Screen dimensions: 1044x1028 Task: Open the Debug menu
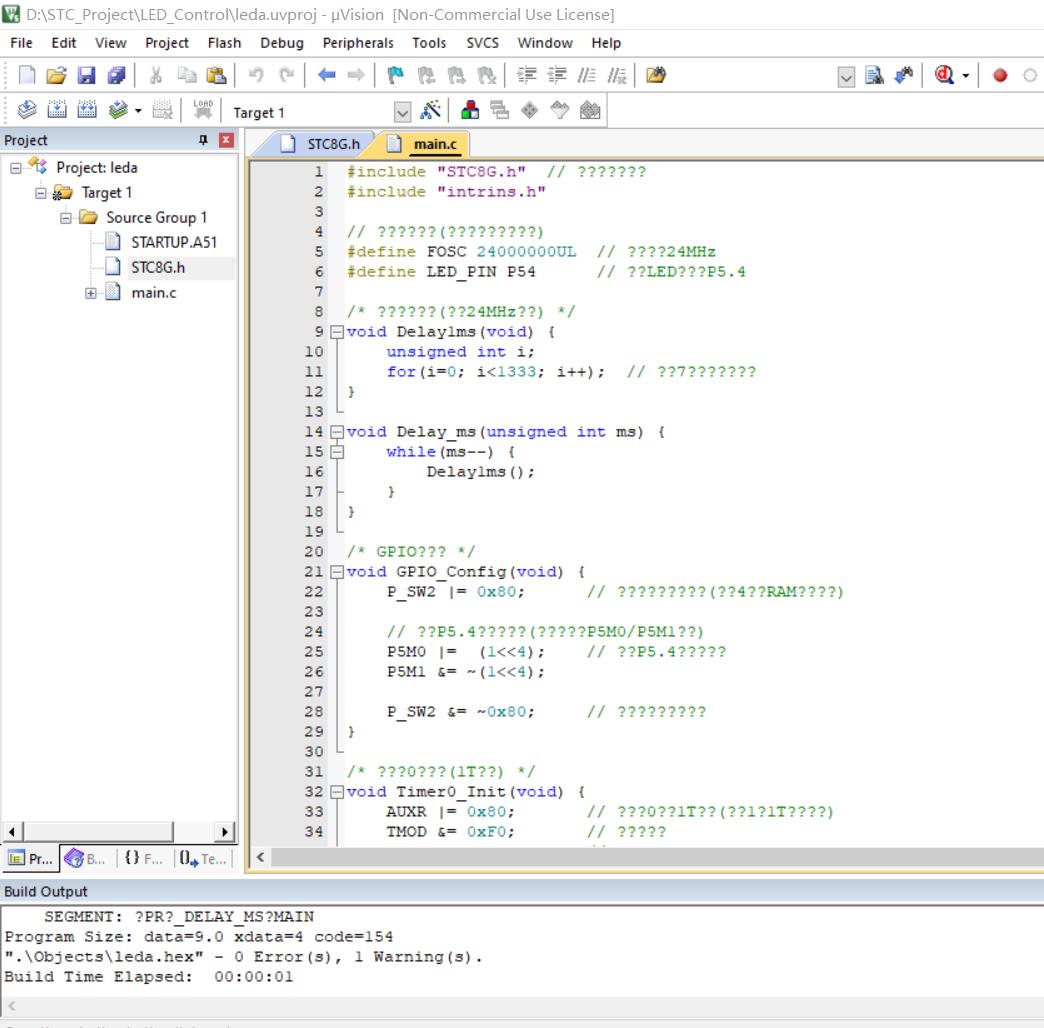click(282, 43)
